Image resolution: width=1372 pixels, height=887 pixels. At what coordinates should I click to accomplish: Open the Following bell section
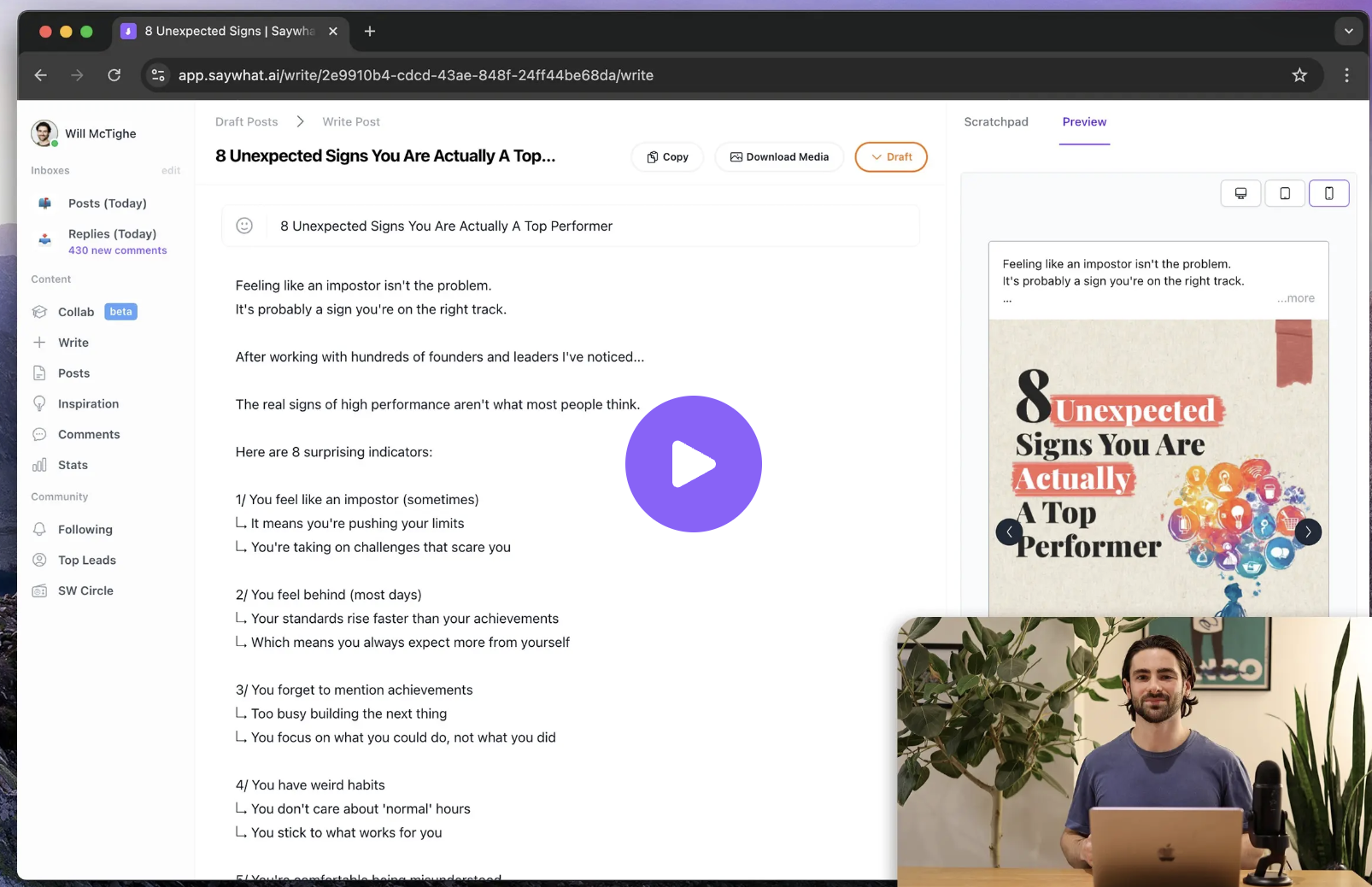click(40, 529)
